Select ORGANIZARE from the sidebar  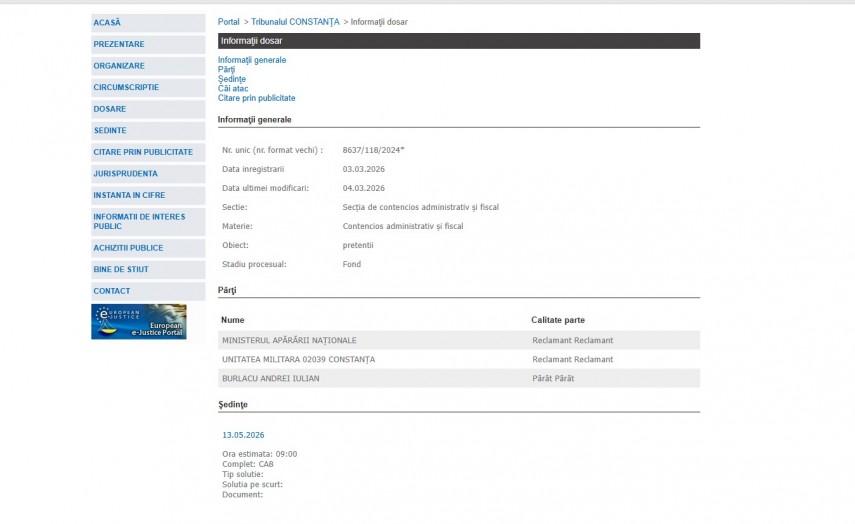tap(119, 66)
